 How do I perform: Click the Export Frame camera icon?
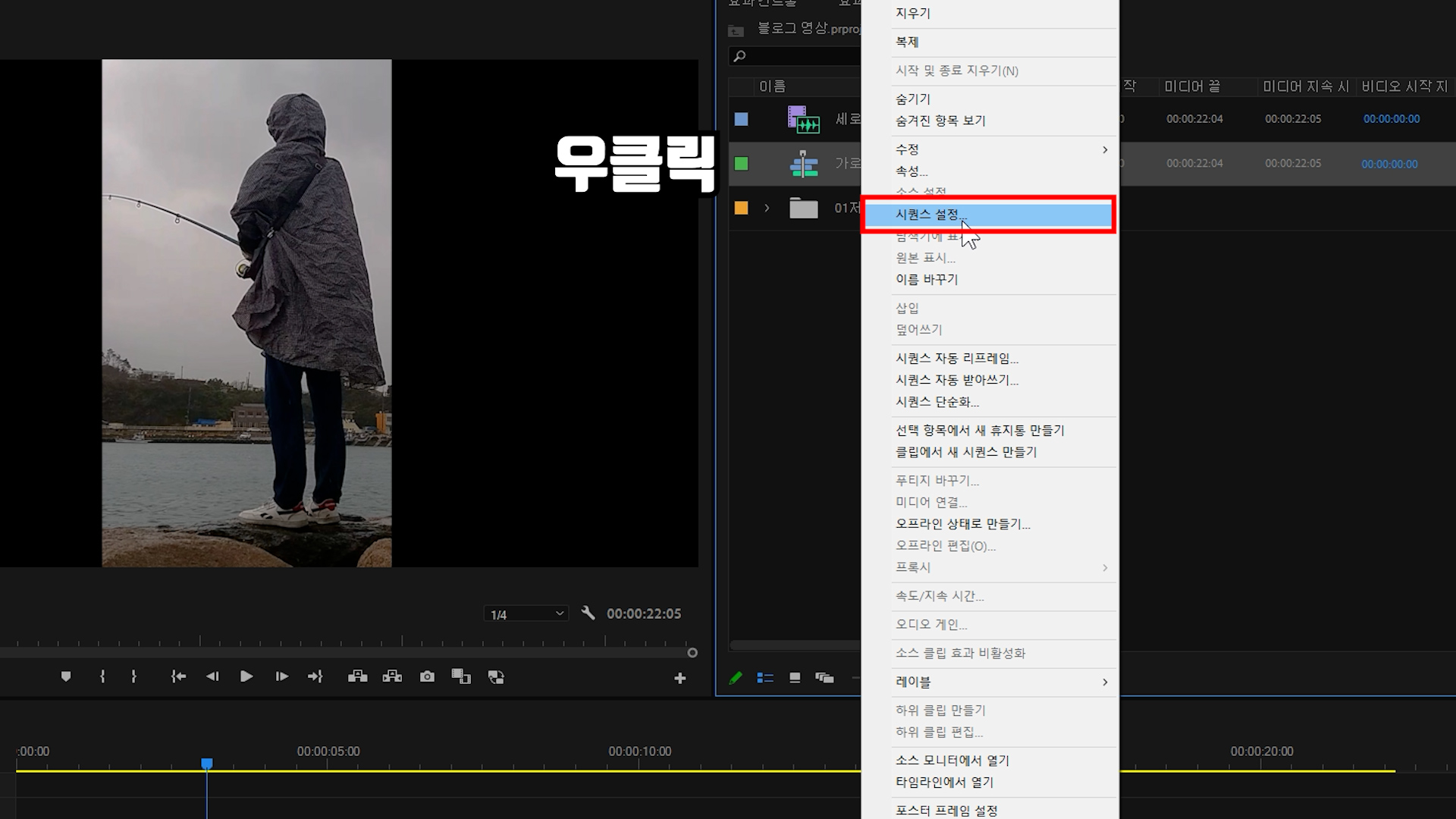(x=427, y=676)
